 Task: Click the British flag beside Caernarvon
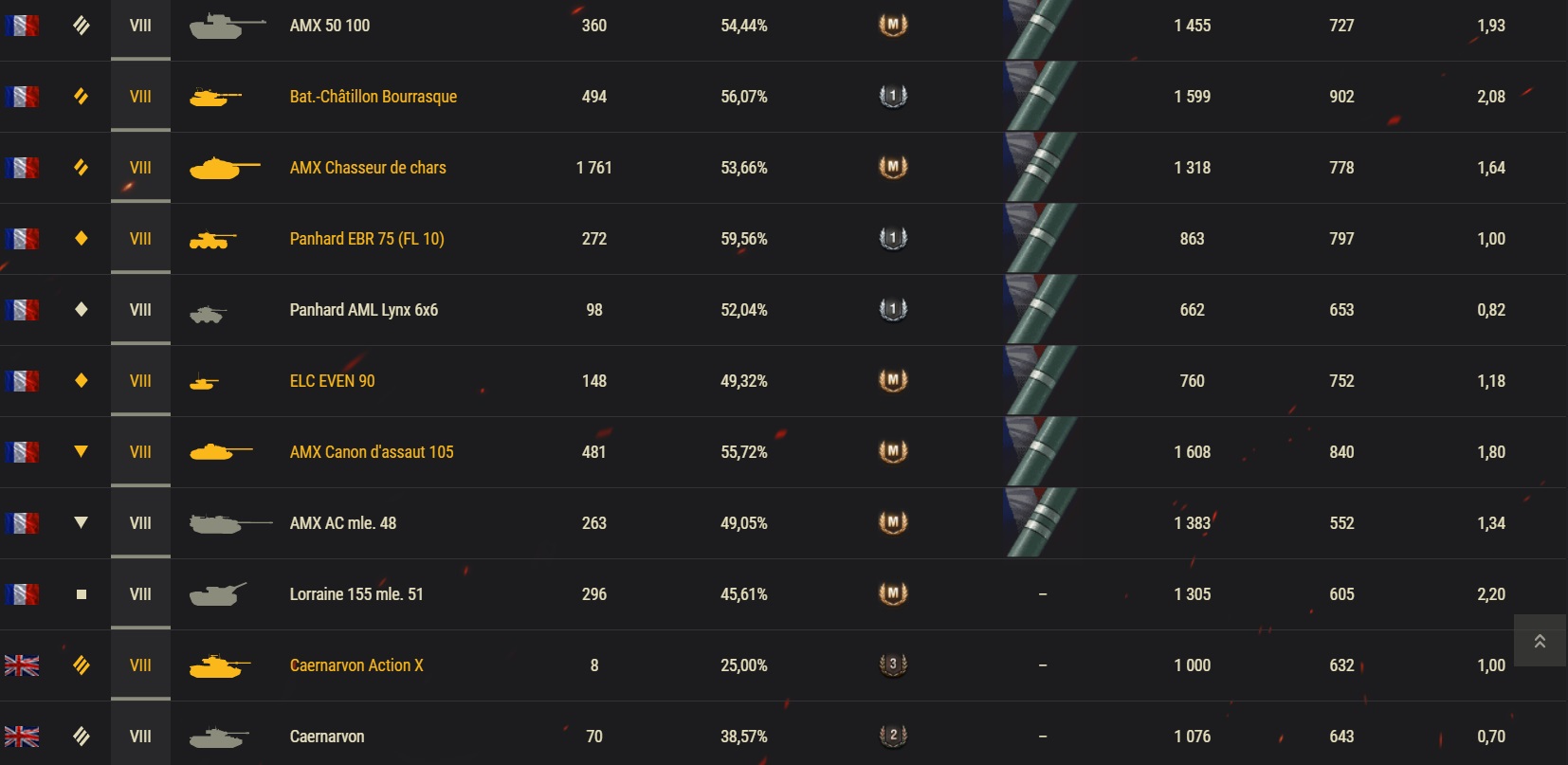[x=22, y=737]
